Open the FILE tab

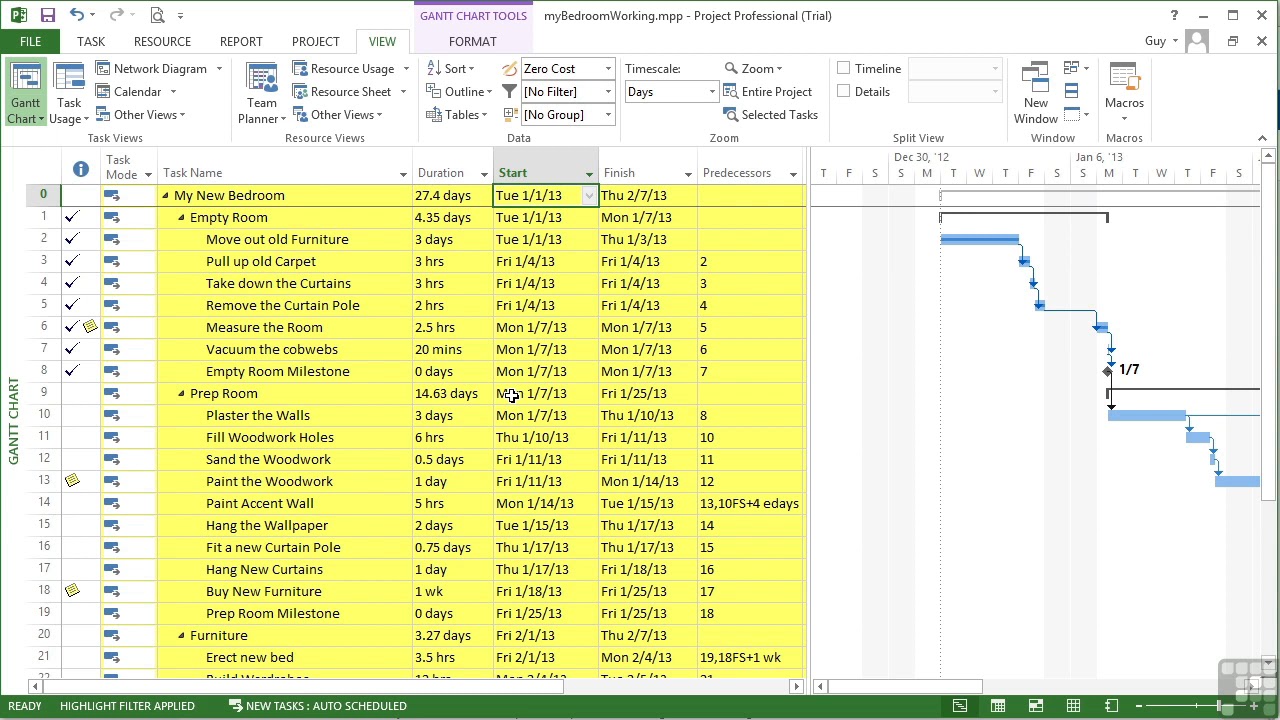tap(30, 41)
